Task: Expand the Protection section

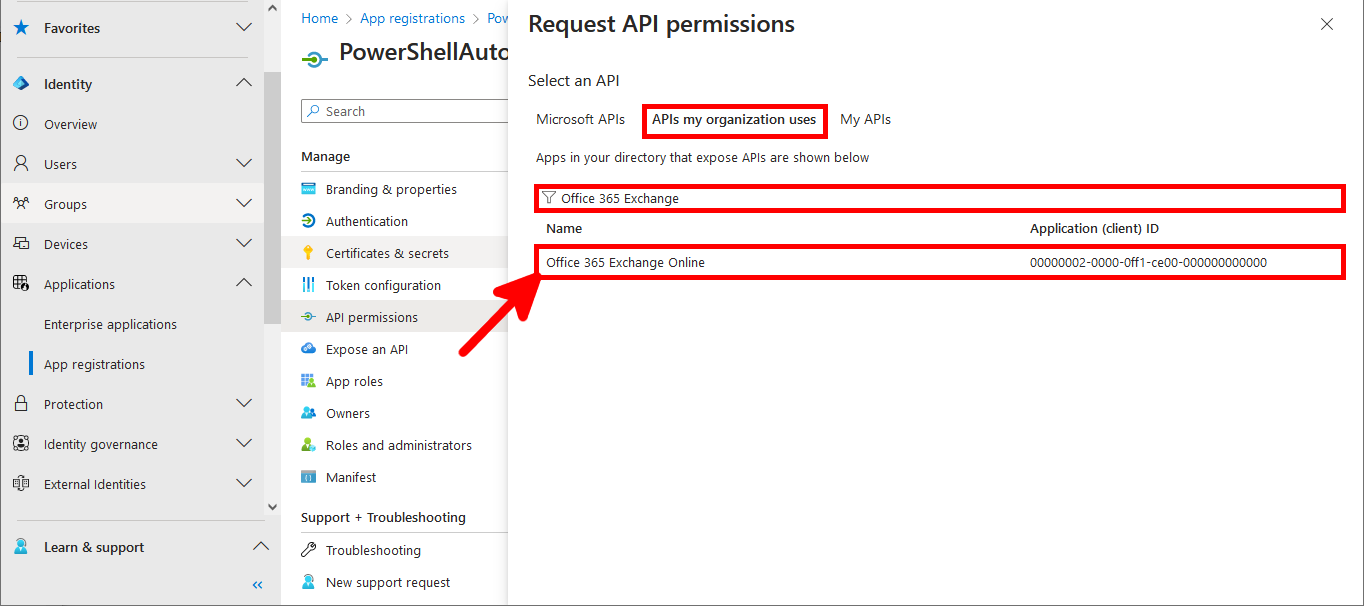Action: pyautogui.click(x=244, y=403)
